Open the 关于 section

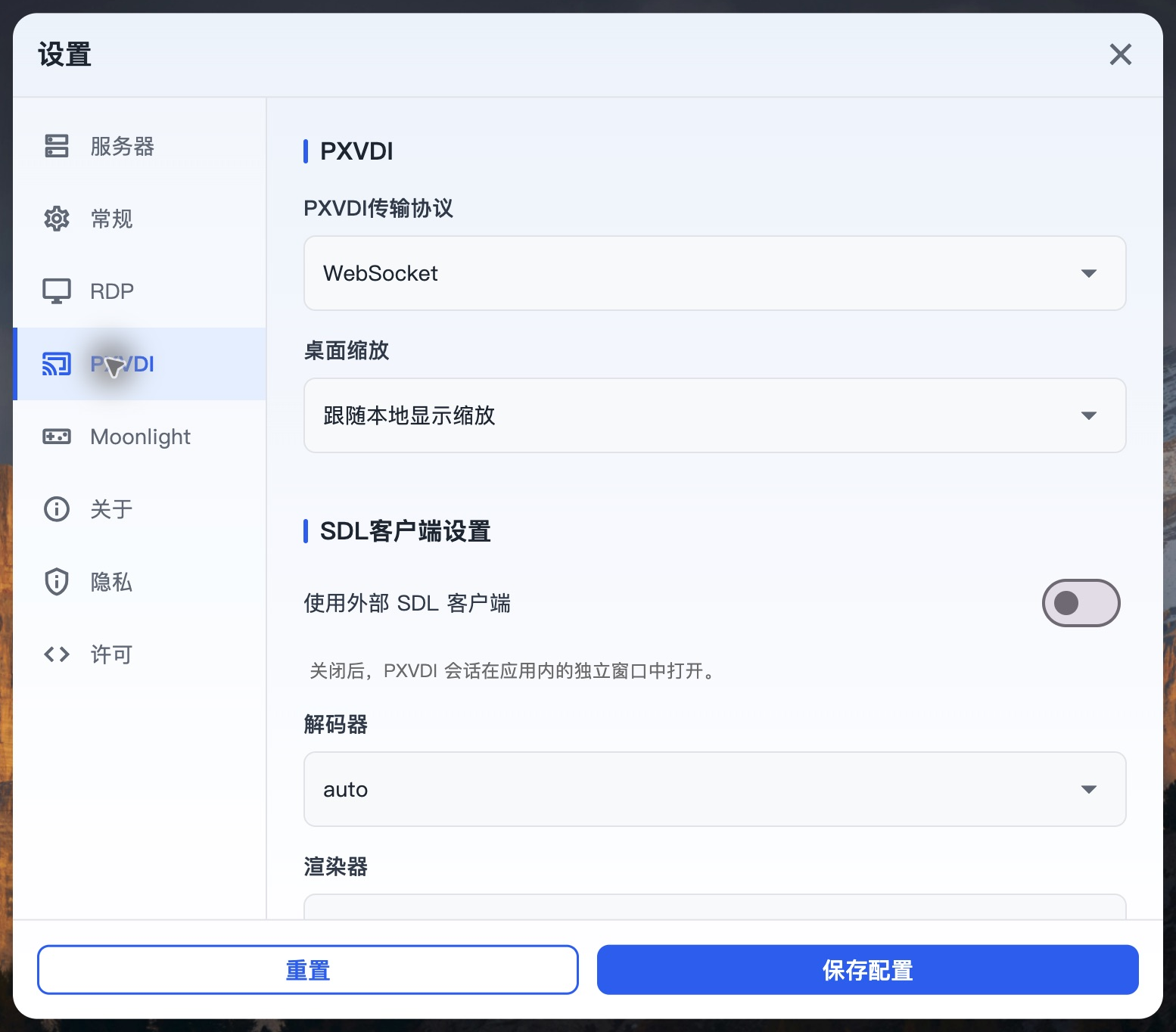pos(140,509)
